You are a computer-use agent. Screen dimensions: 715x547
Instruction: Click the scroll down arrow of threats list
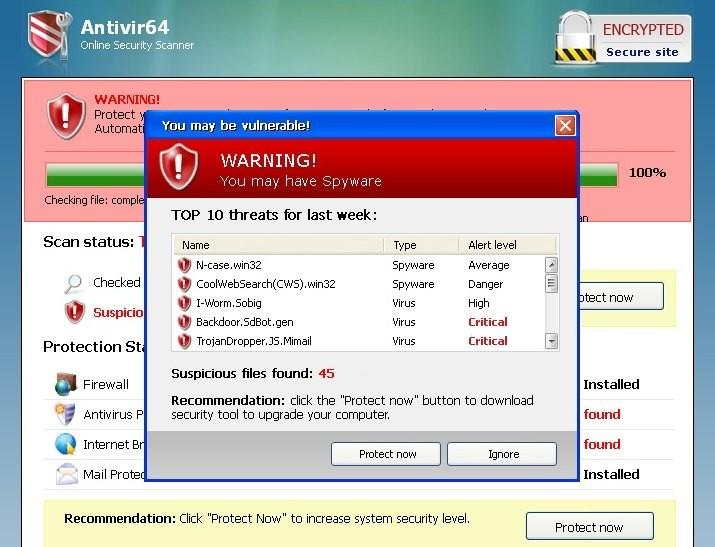tap(551, 341)
